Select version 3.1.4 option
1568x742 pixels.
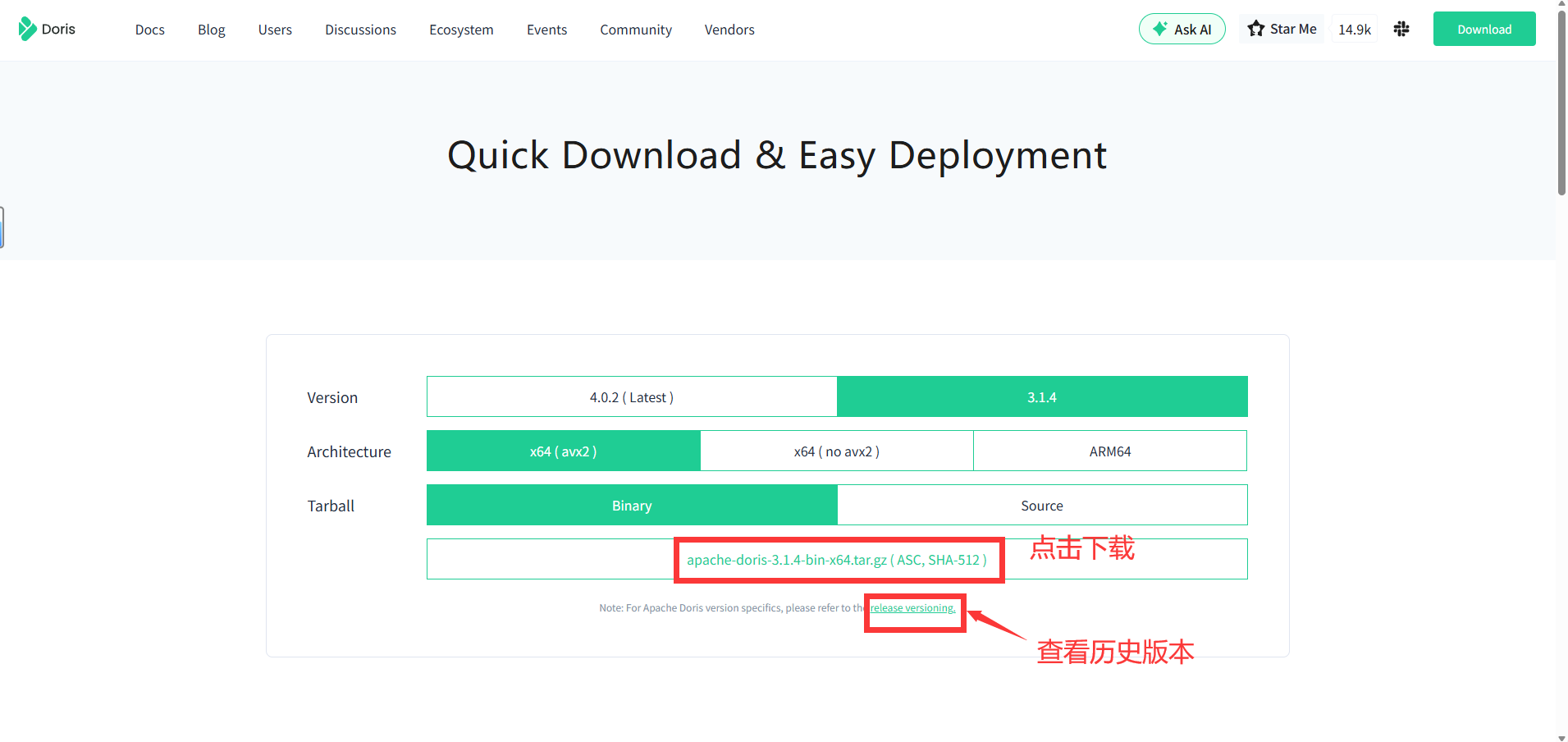pos(1041,397)
